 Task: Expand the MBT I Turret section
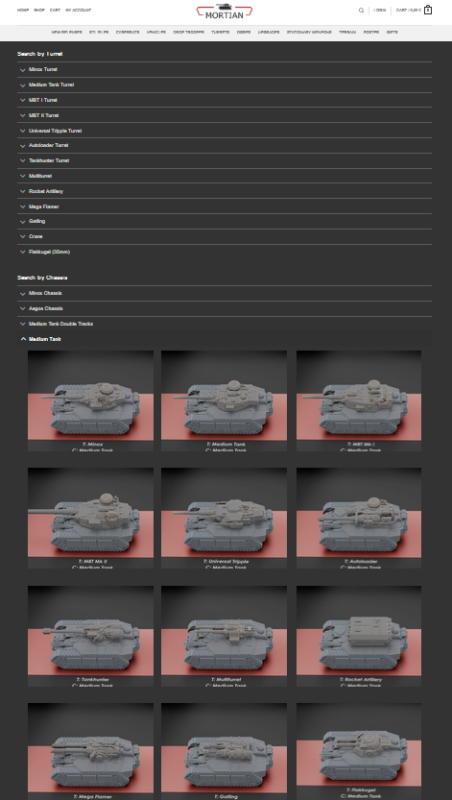coord(224,100)
